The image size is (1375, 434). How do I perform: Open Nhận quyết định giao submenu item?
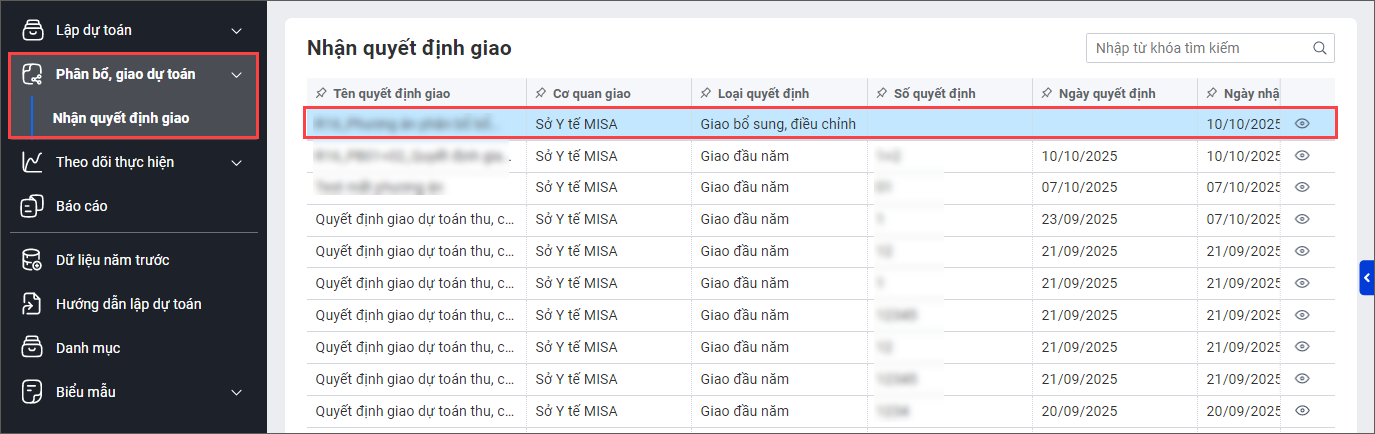point(121,118)
